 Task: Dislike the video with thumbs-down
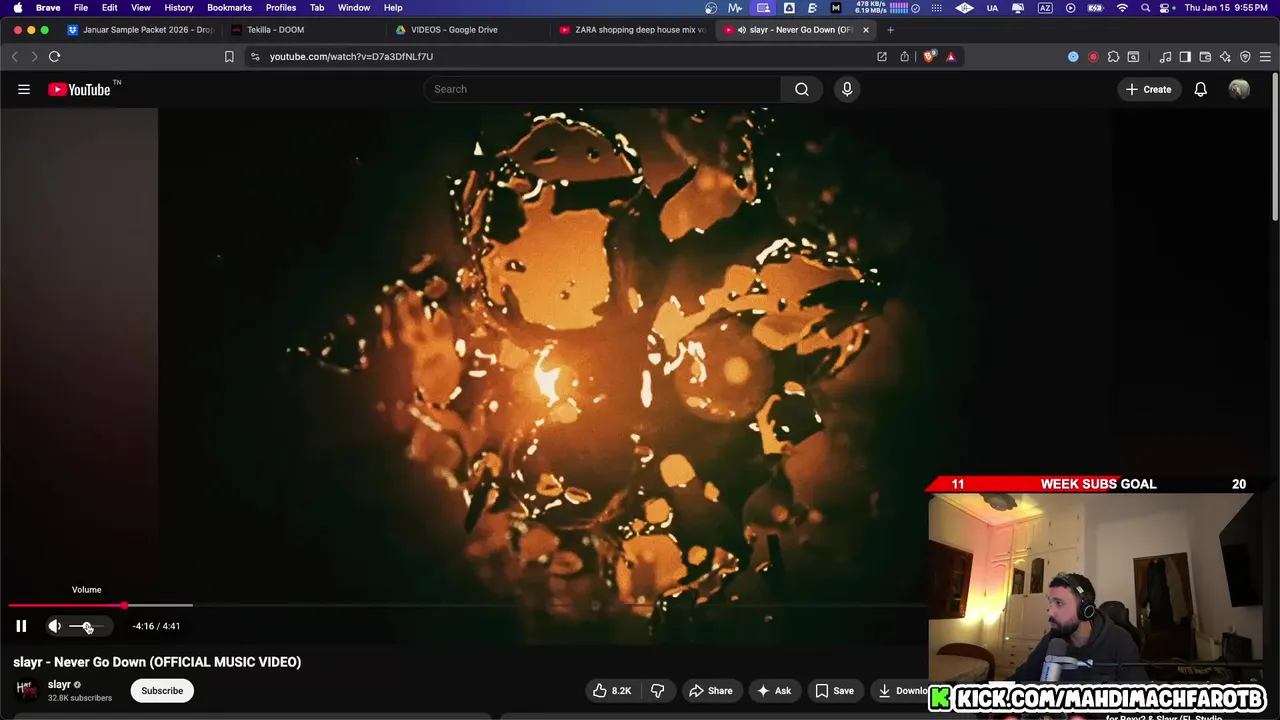tap(658, 691)
